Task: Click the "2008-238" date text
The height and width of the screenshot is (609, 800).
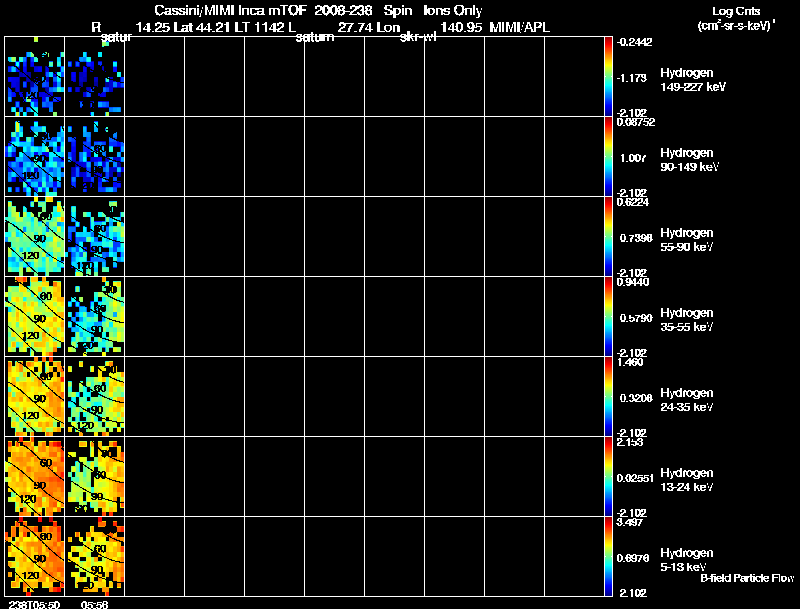Action: click(x=343, y=10)
